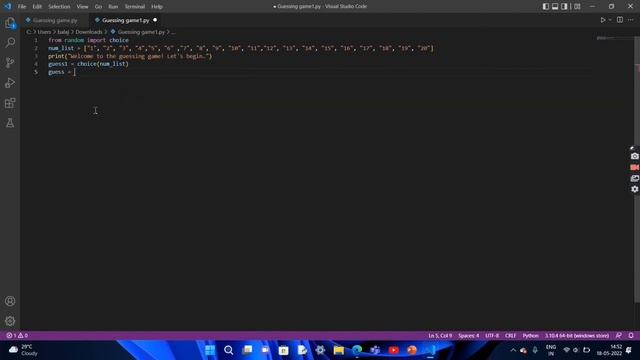Toggle the secondary side bar layout button
This screenshot has height=360, width=640.
coord(564,7)
